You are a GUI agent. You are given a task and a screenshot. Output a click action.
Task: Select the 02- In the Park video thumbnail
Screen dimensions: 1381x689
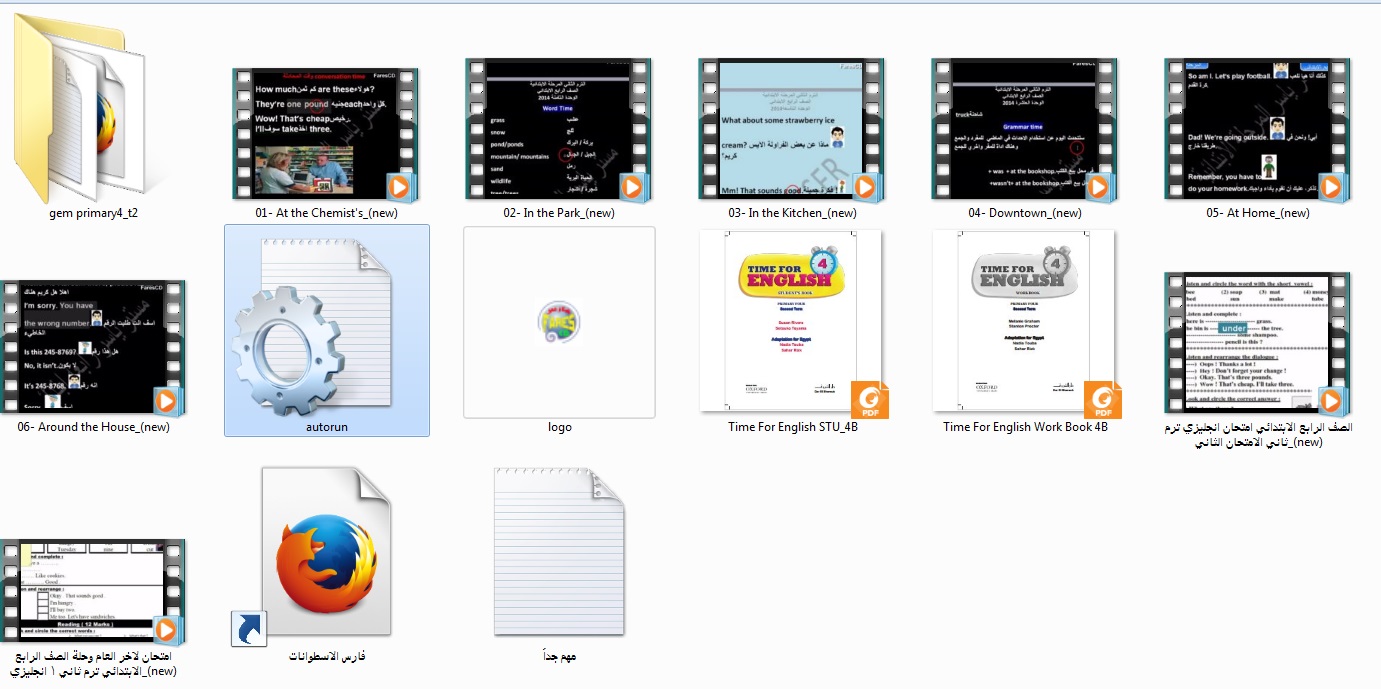click(x=559, y=129)
